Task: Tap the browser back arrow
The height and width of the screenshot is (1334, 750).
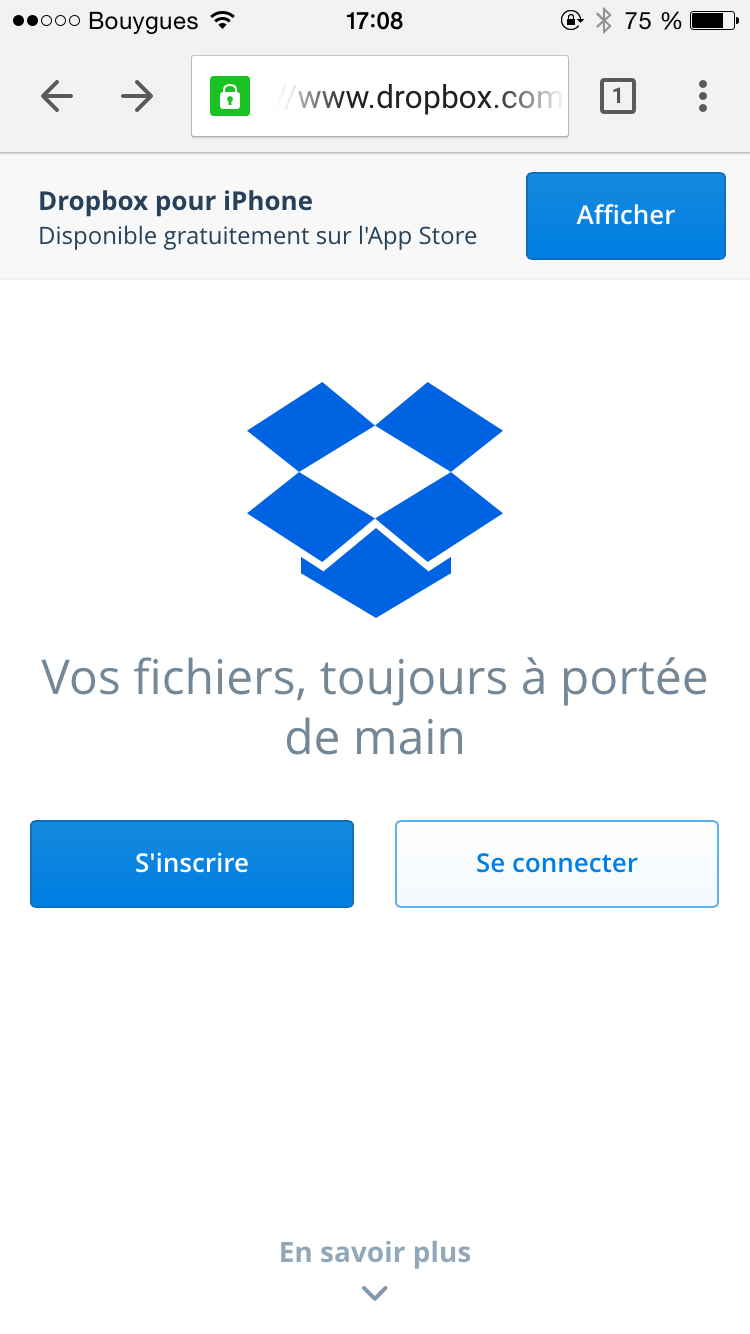Action: [57, 96]
